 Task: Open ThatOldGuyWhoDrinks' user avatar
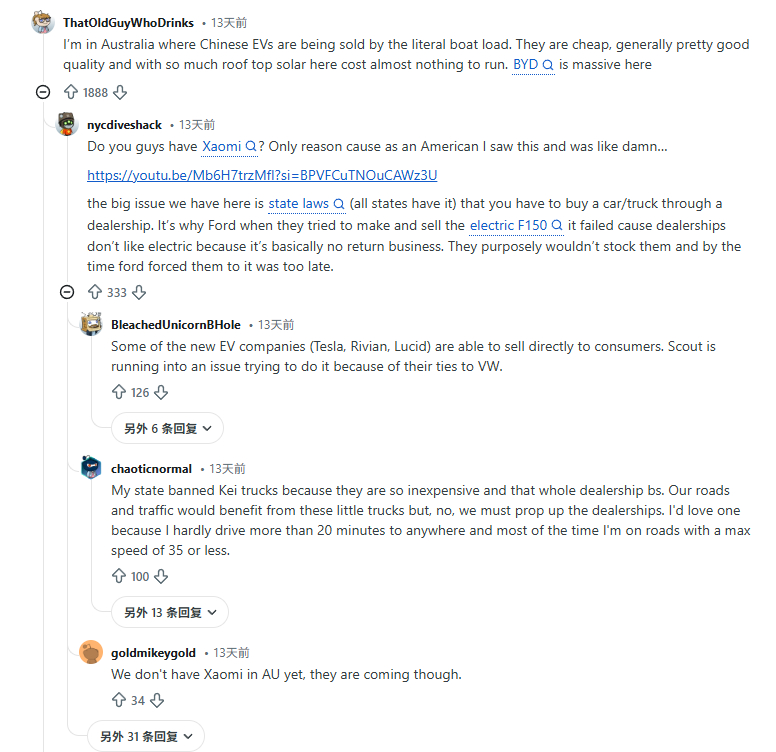43,23
